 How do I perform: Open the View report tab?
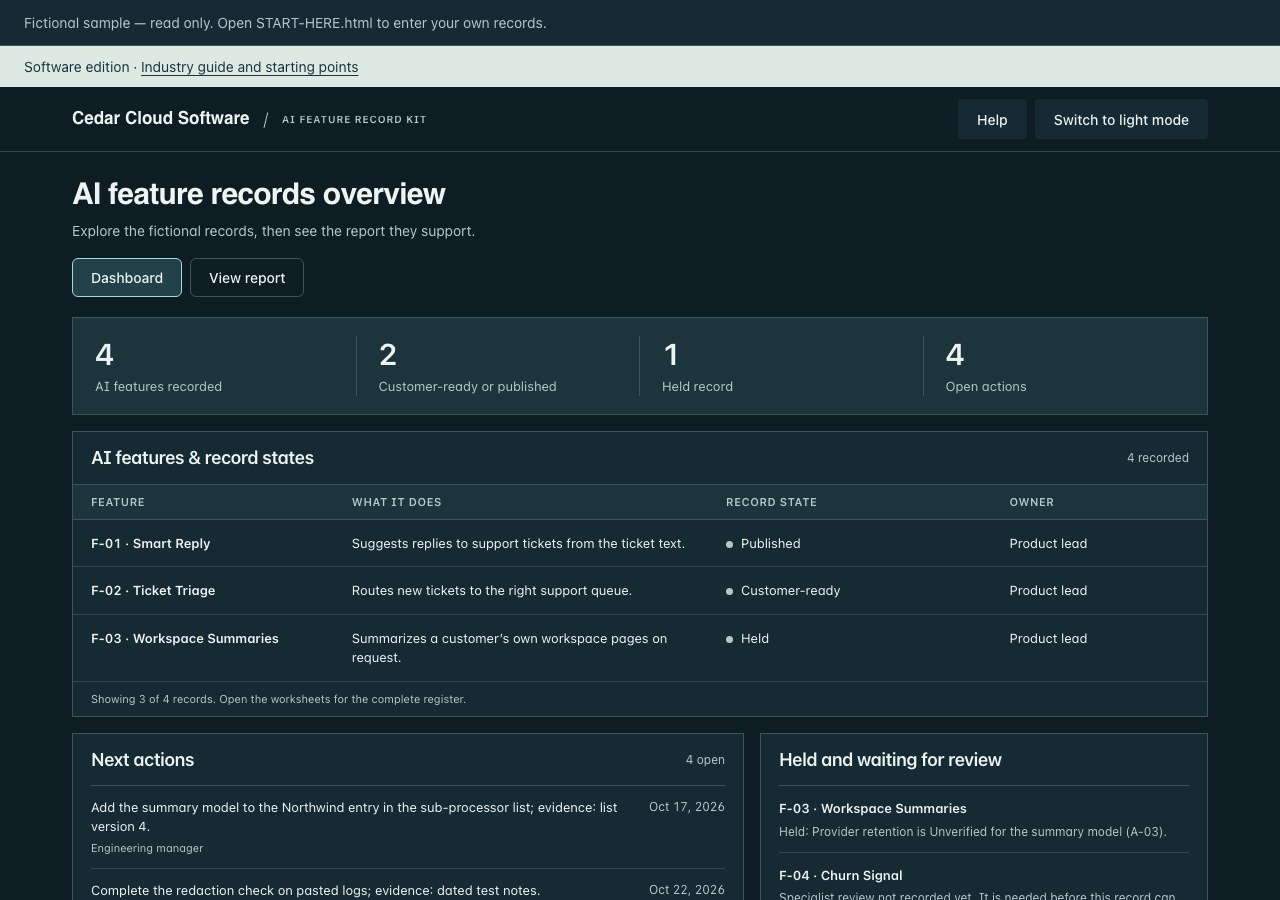(247, 278)
